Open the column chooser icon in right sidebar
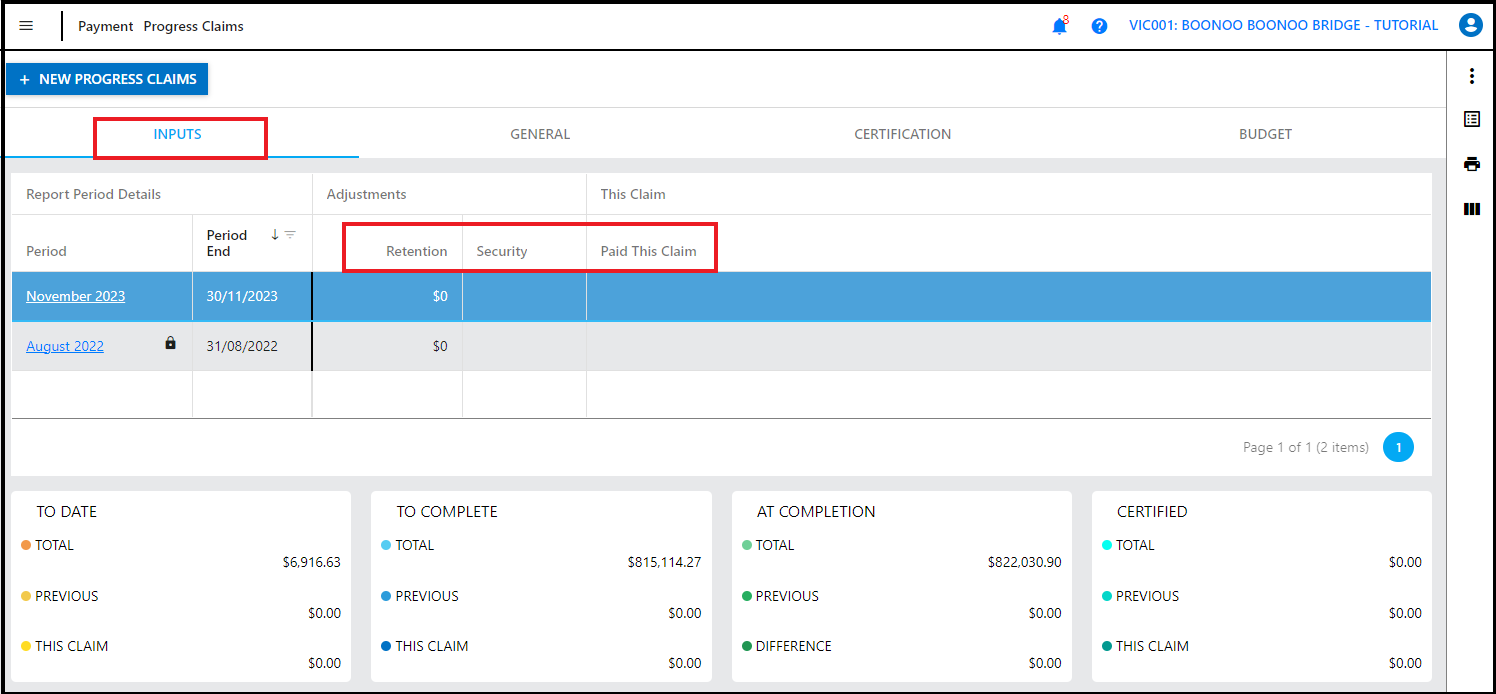Viewport: 1496px width, 694px height. pos(1471,209)
